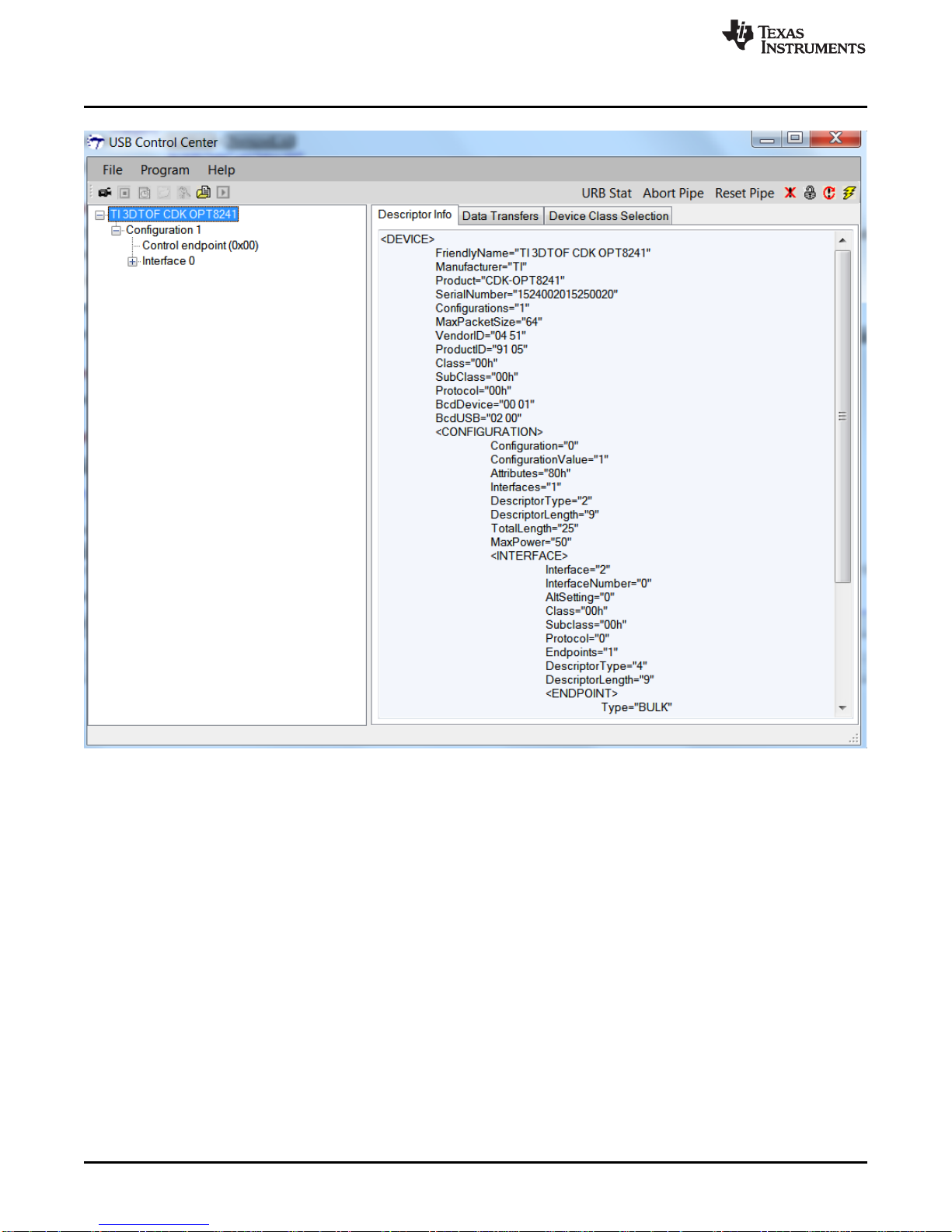Collapse the TI 3DTOF CDK OPT8241 node

(99, 215)
